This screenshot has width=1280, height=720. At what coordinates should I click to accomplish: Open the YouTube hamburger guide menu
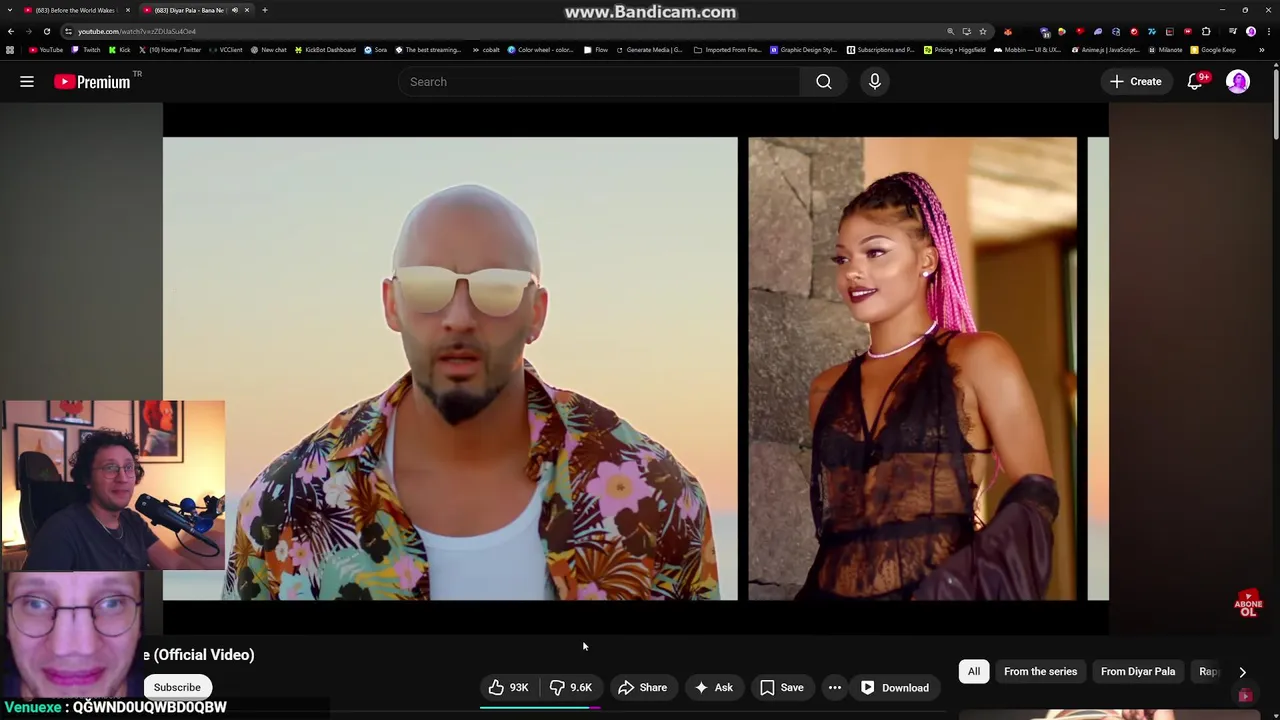[x=27, y=82]
